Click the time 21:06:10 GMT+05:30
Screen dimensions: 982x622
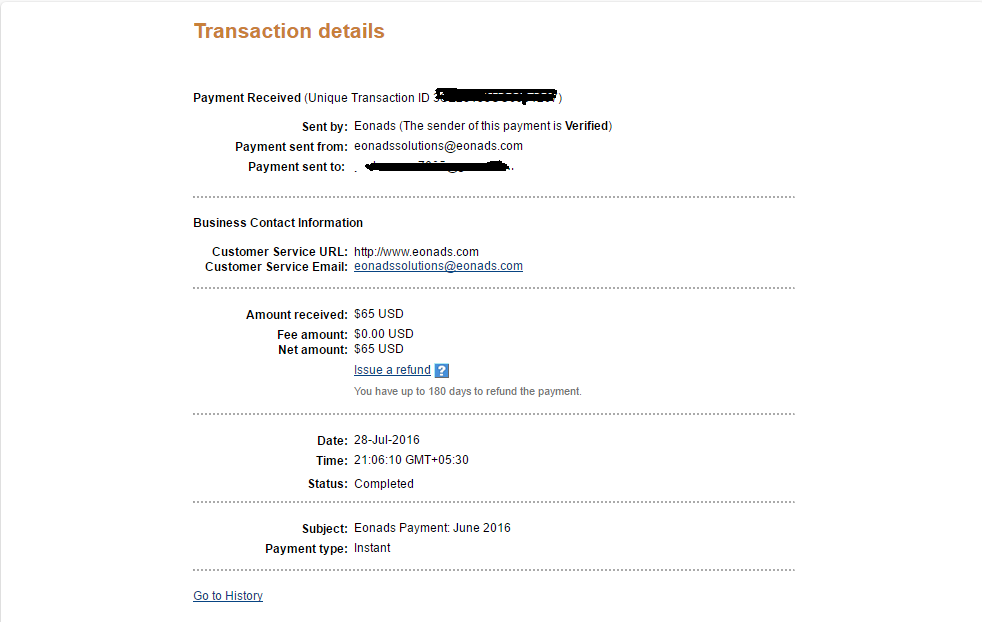point(411,460)
